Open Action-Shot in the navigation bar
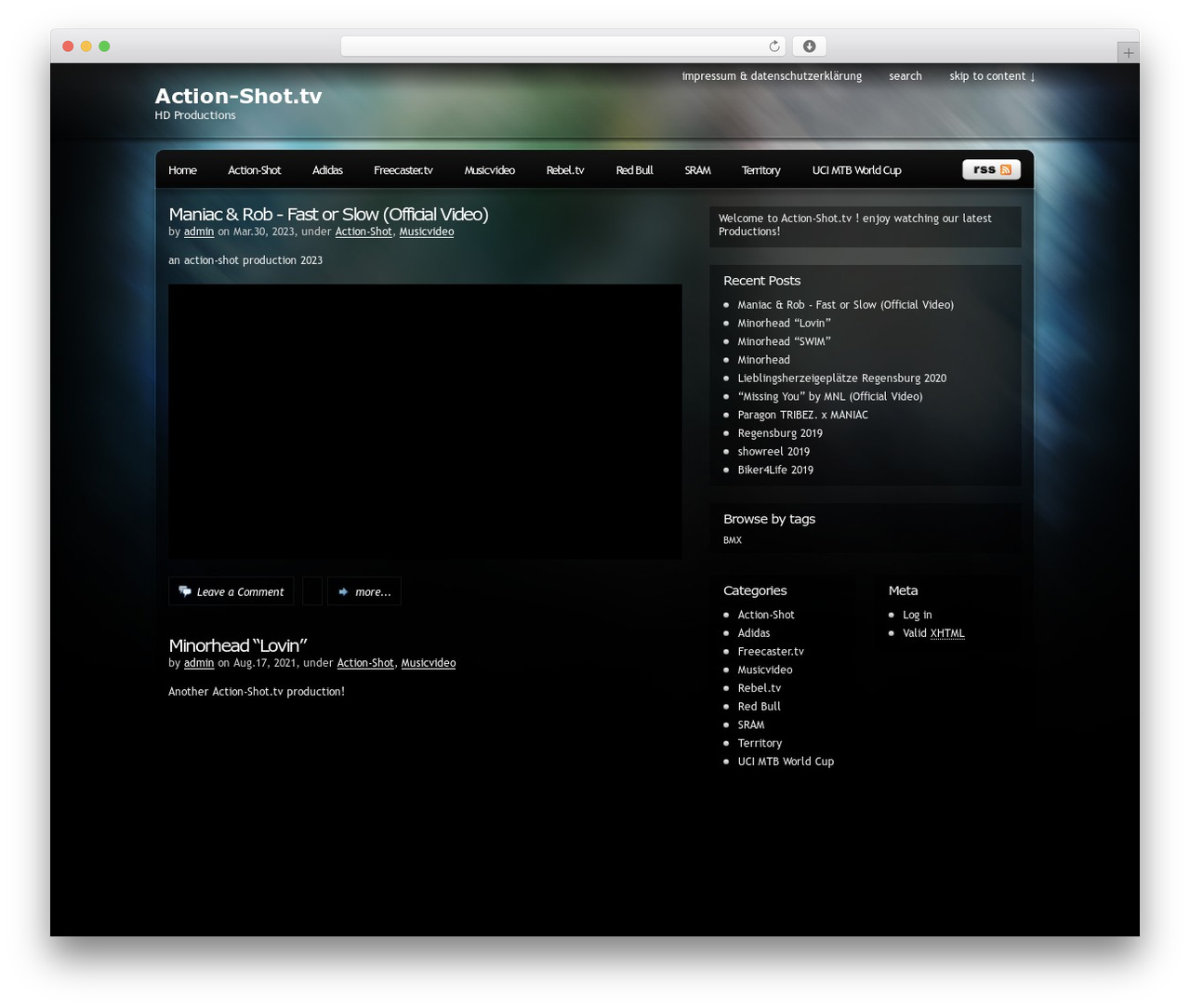Image resolution: width=1190 pixels, height=1008 pixels. [x=255, y=170]
